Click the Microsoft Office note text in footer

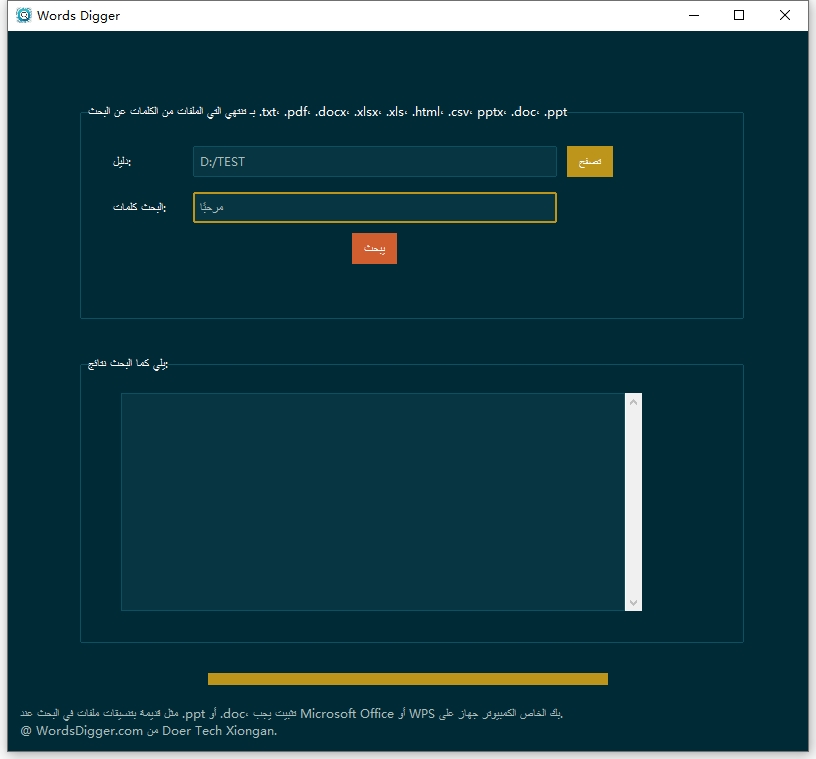[291, 713]
